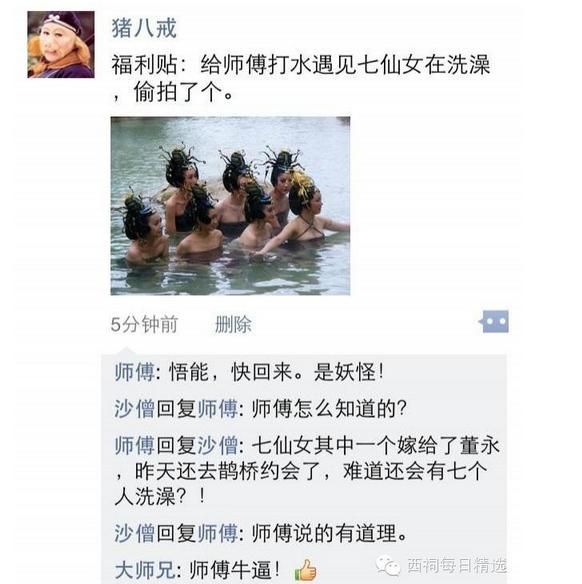
Task: Open the bathing fairies photo thumbnail
Action: [x=230, y=206]
